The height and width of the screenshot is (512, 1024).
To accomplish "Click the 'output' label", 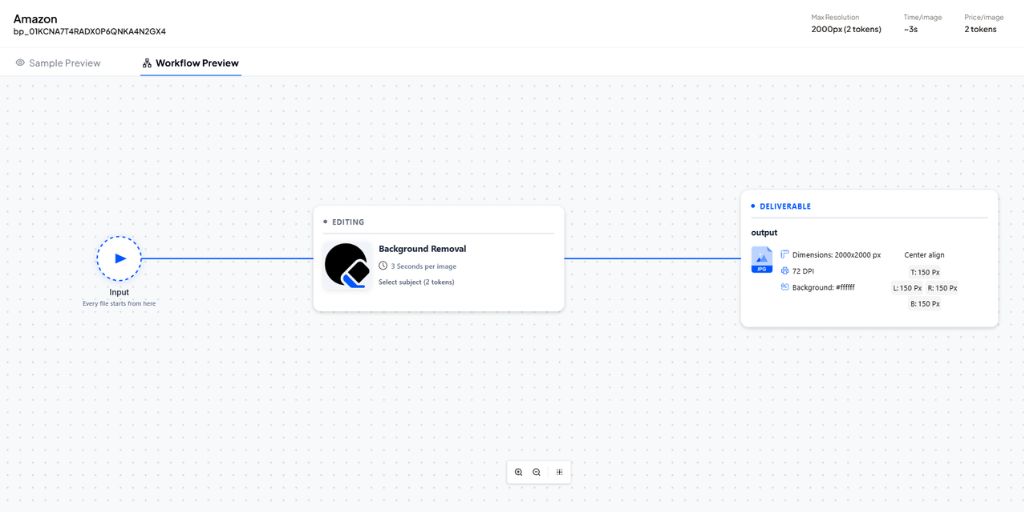I will [764, 232].
